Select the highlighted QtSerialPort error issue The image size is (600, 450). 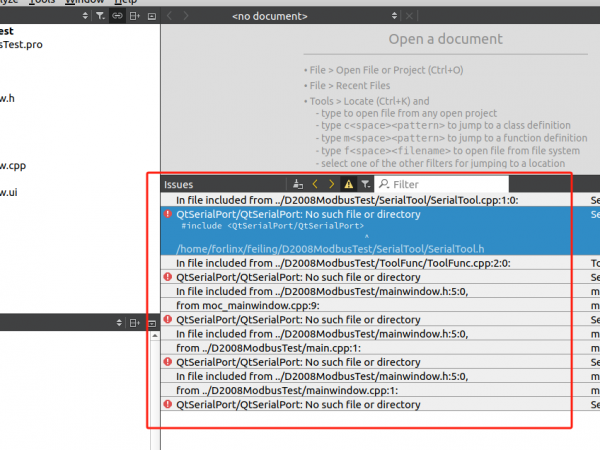coord(298,214)
